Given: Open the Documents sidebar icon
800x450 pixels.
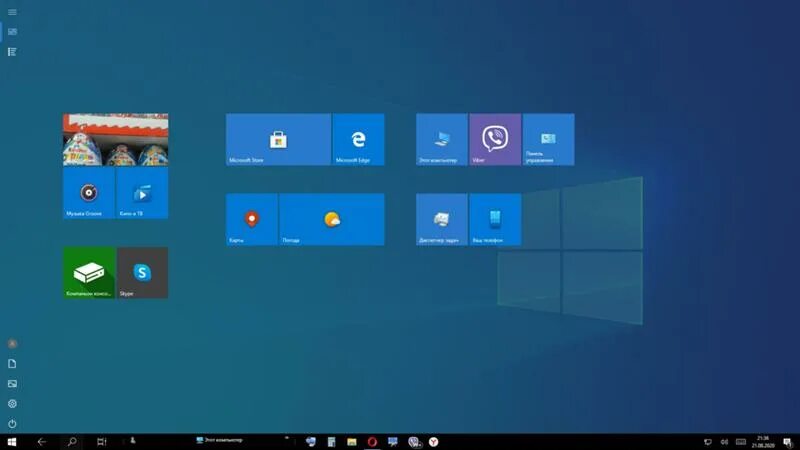Looking at the screenshot, I should [12, 364].
